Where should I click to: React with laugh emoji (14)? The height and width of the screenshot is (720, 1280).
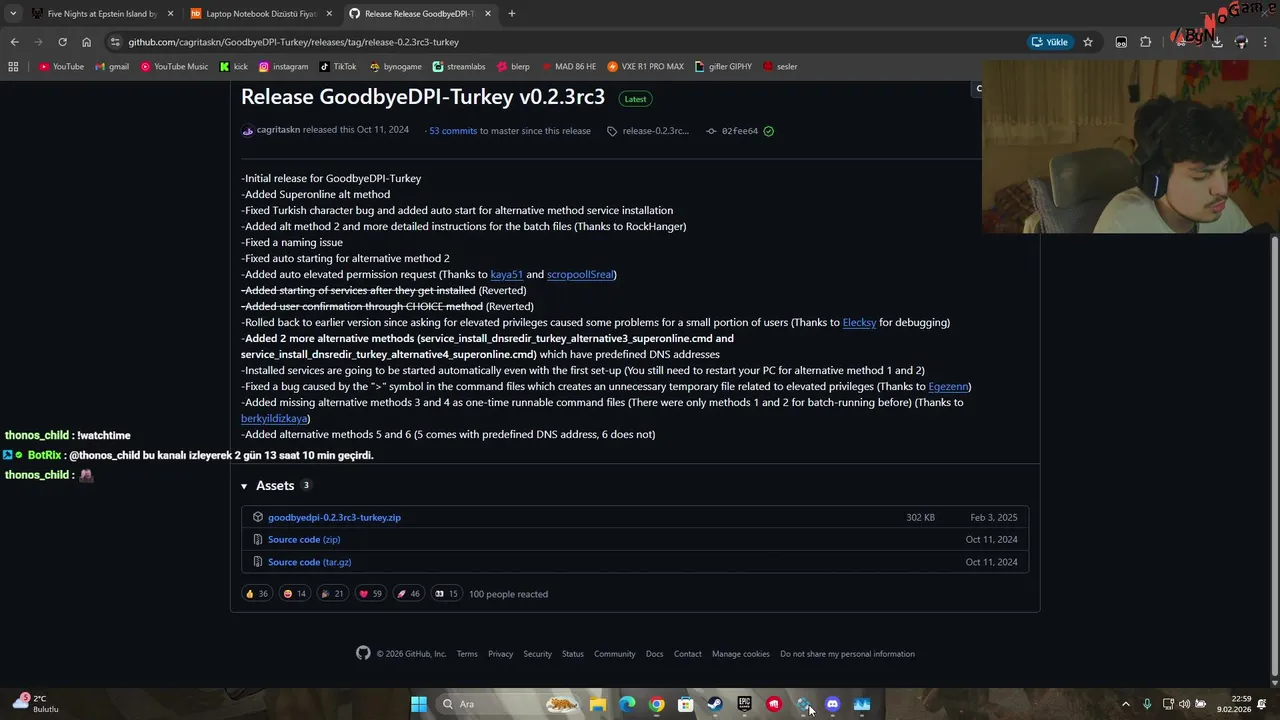(294, 594)
